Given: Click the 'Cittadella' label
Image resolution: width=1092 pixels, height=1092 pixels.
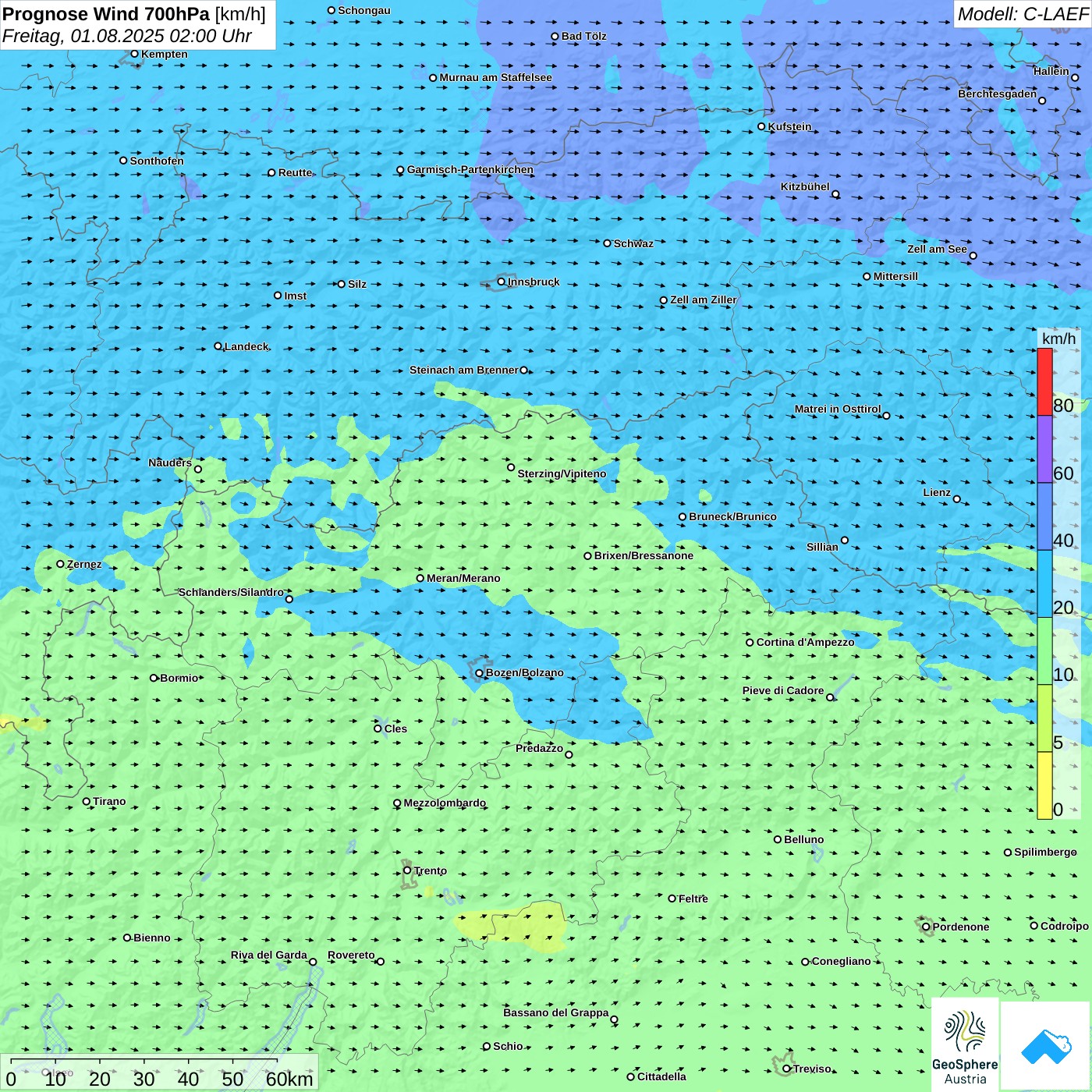Looking at the screenshot, I should (x=662, y=1076).
